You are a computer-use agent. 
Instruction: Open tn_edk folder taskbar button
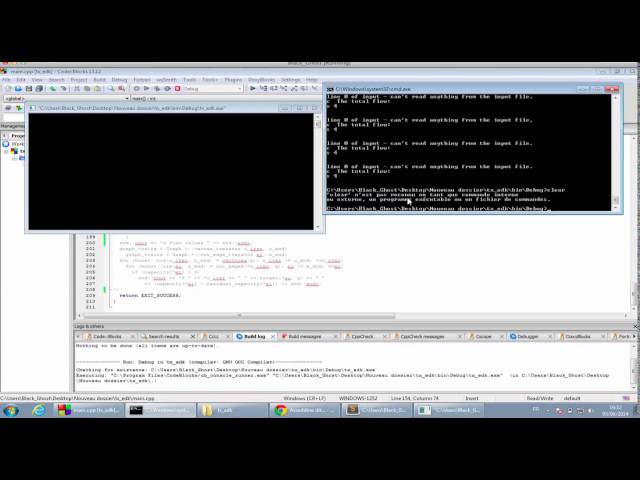pyautogui.click(x=232, y=410)
